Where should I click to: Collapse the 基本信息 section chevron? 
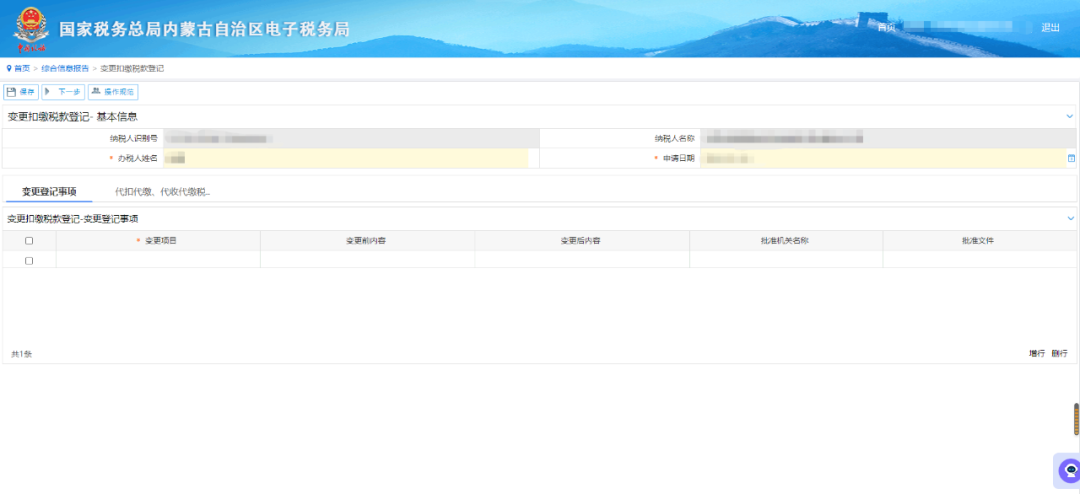1070,116
